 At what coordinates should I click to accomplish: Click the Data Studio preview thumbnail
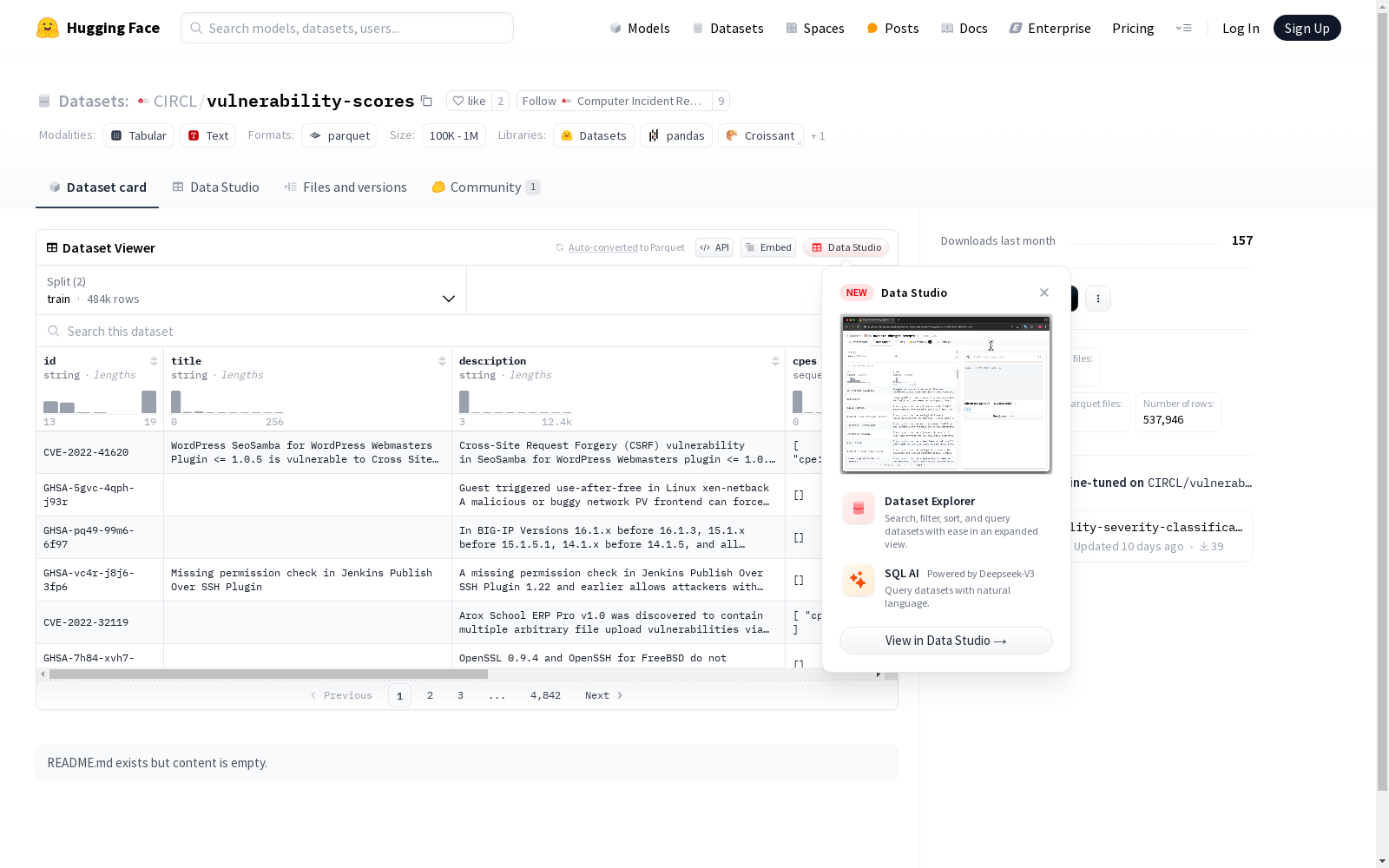(x=945, y=394)
